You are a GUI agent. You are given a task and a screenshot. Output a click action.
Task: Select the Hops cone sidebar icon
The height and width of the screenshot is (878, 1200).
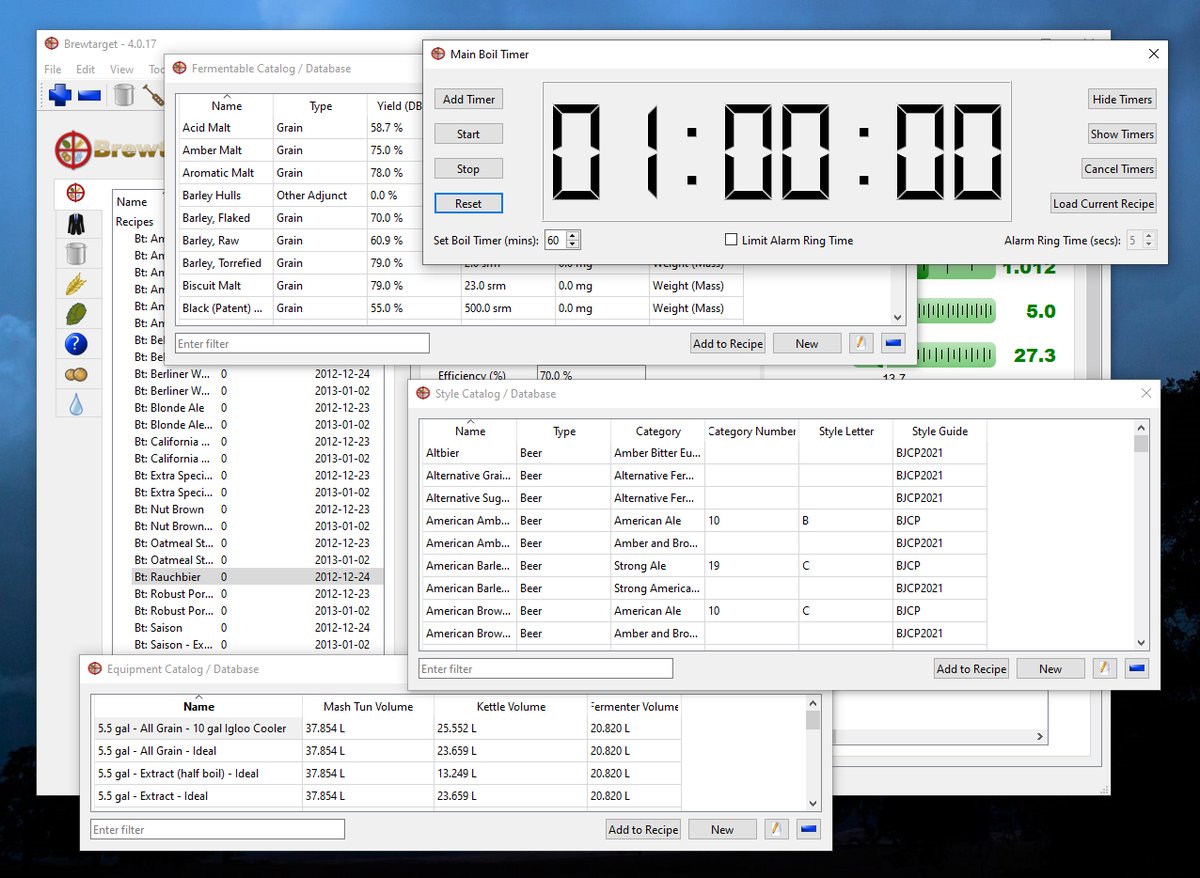pos(76,314)
